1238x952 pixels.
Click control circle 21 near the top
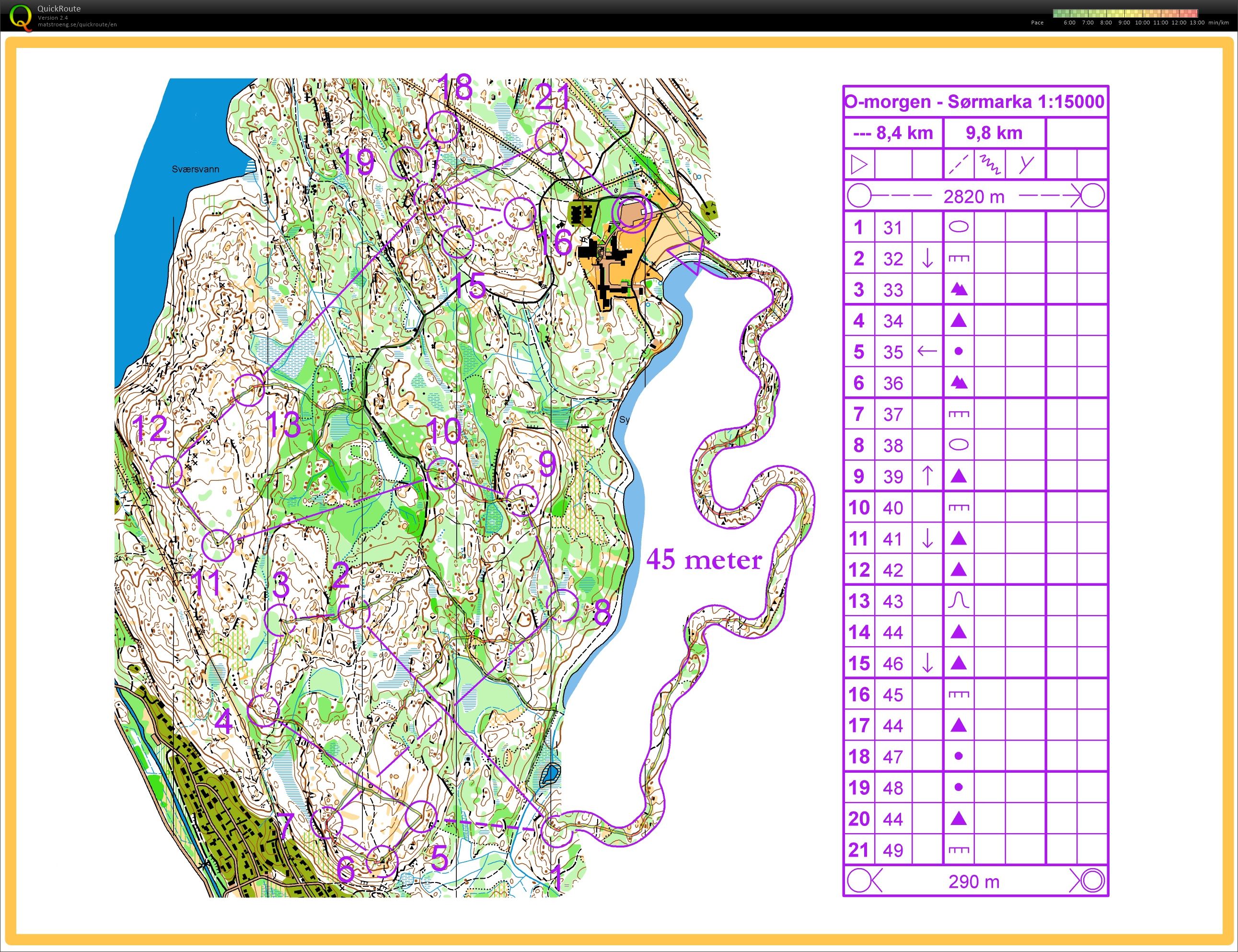(551, 139)
